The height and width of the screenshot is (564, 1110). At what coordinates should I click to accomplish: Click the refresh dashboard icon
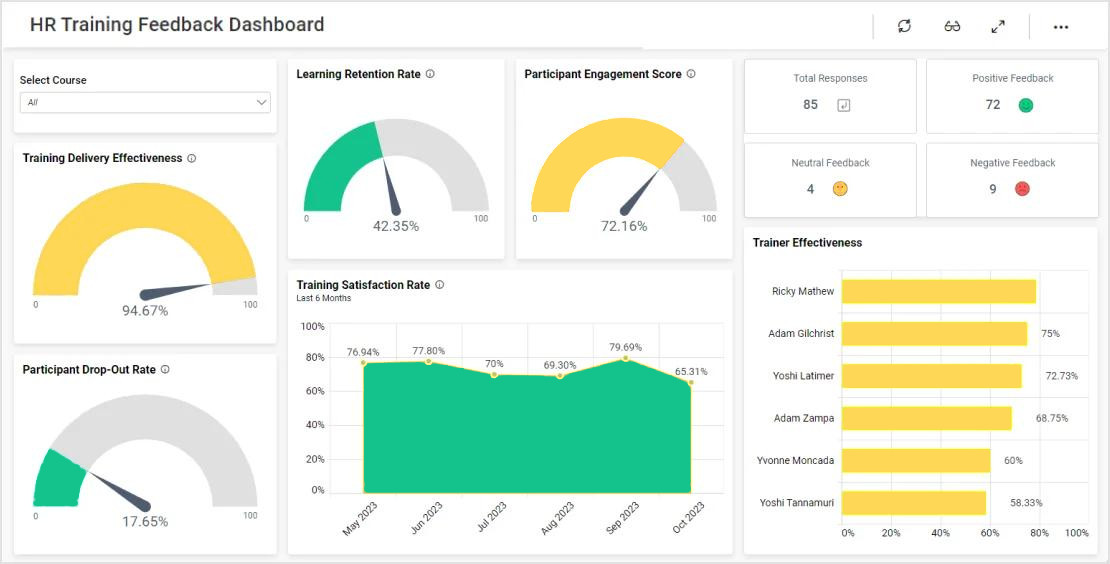pyautogui.click(x=904, y=26)
